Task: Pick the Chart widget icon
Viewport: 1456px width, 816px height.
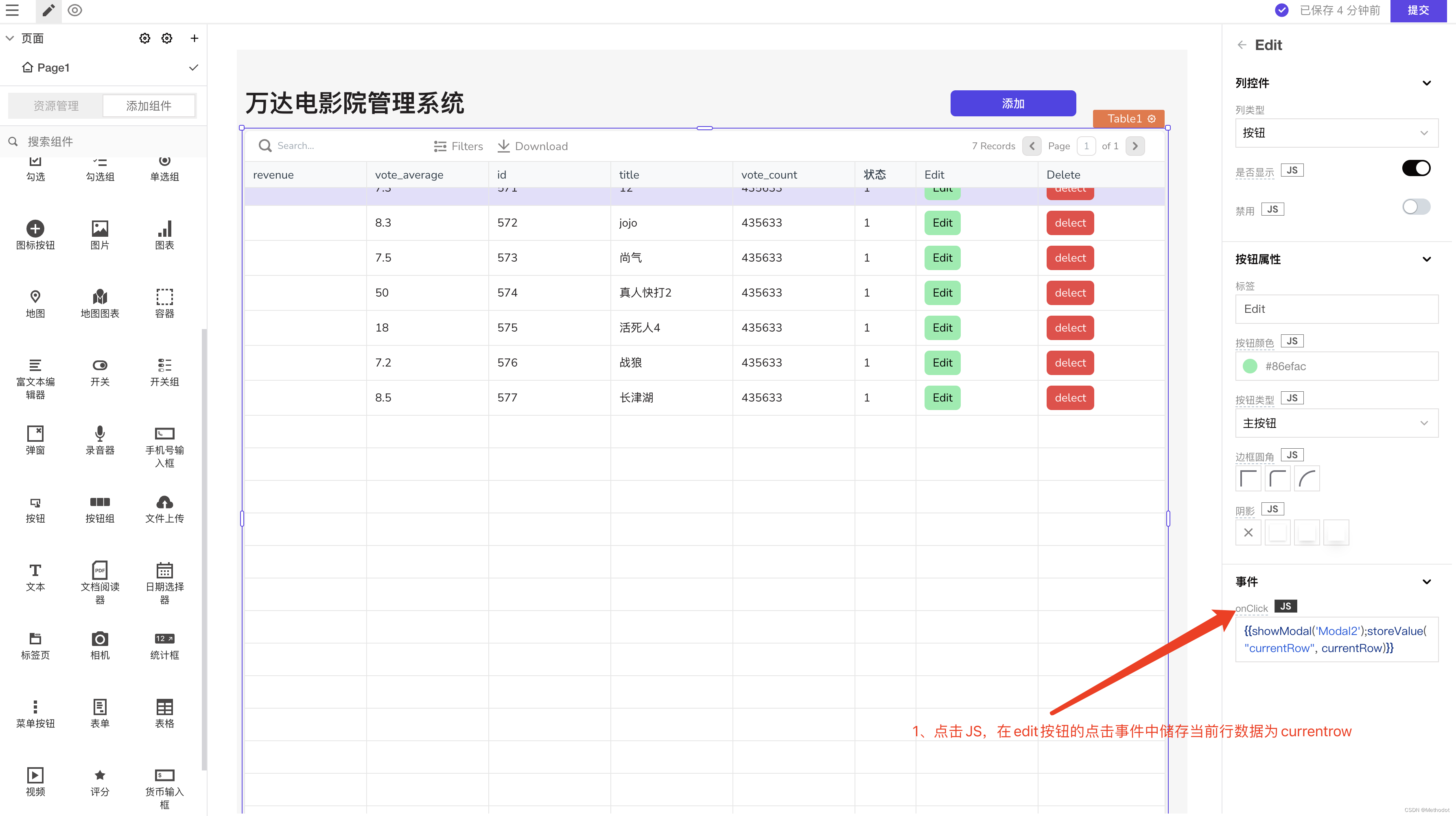Action: 164,229
